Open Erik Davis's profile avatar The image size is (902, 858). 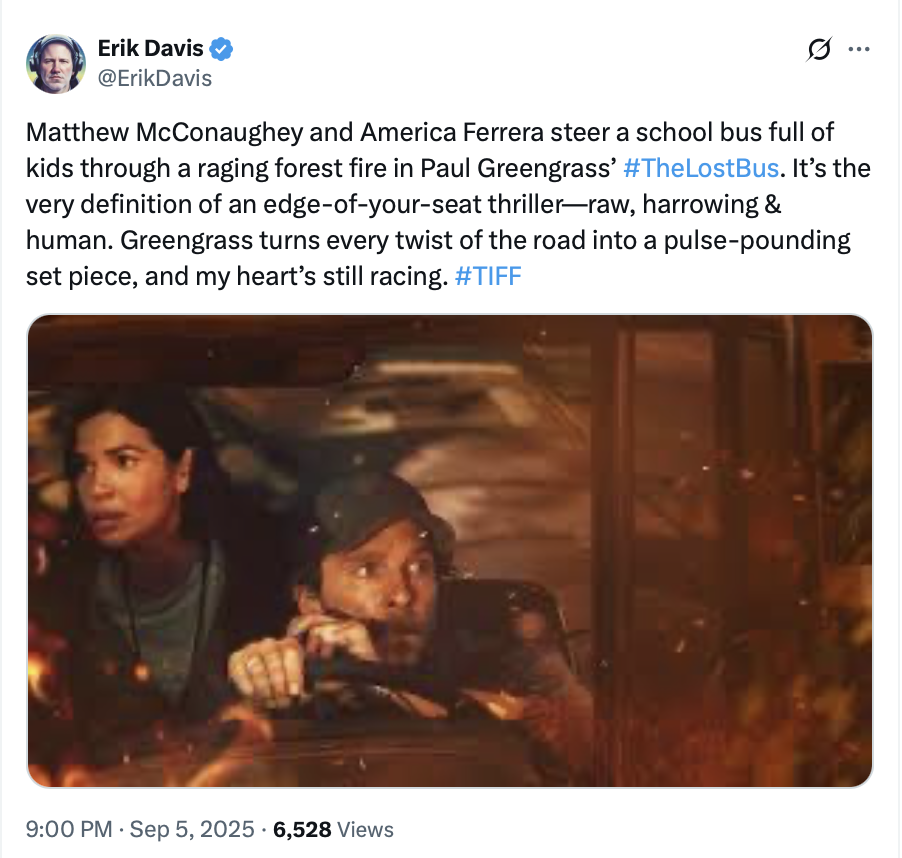pos(55,63)
